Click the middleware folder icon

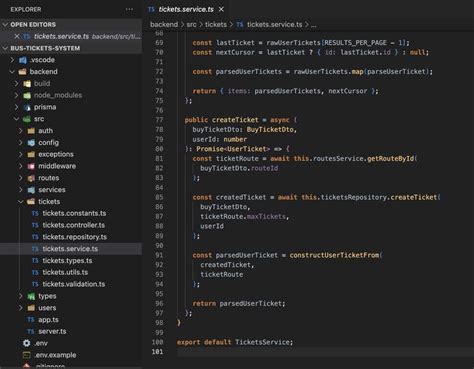pyautogui.click(x=31, y=166)
